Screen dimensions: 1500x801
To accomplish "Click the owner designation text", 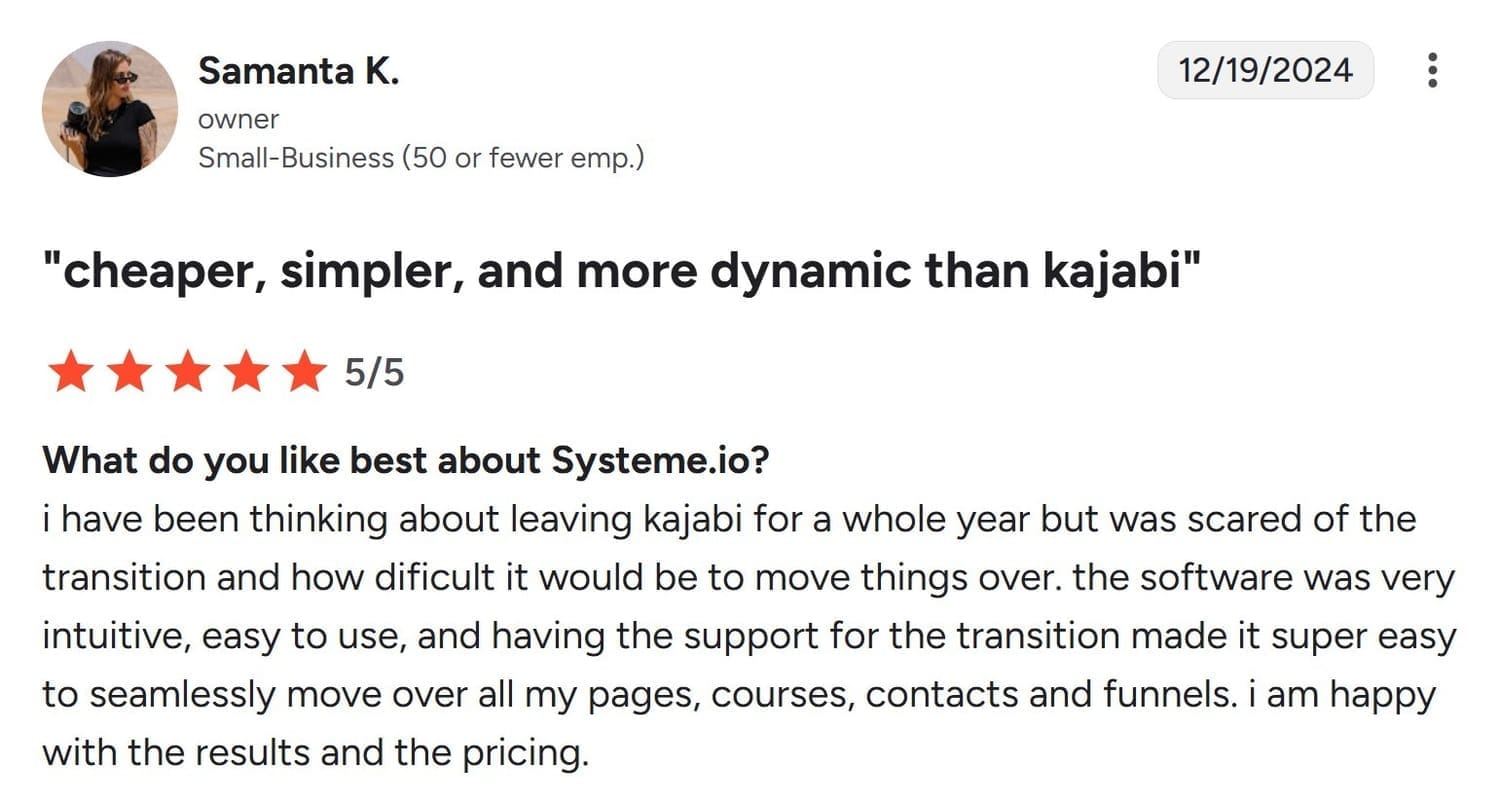I will [x=238, y=118].
